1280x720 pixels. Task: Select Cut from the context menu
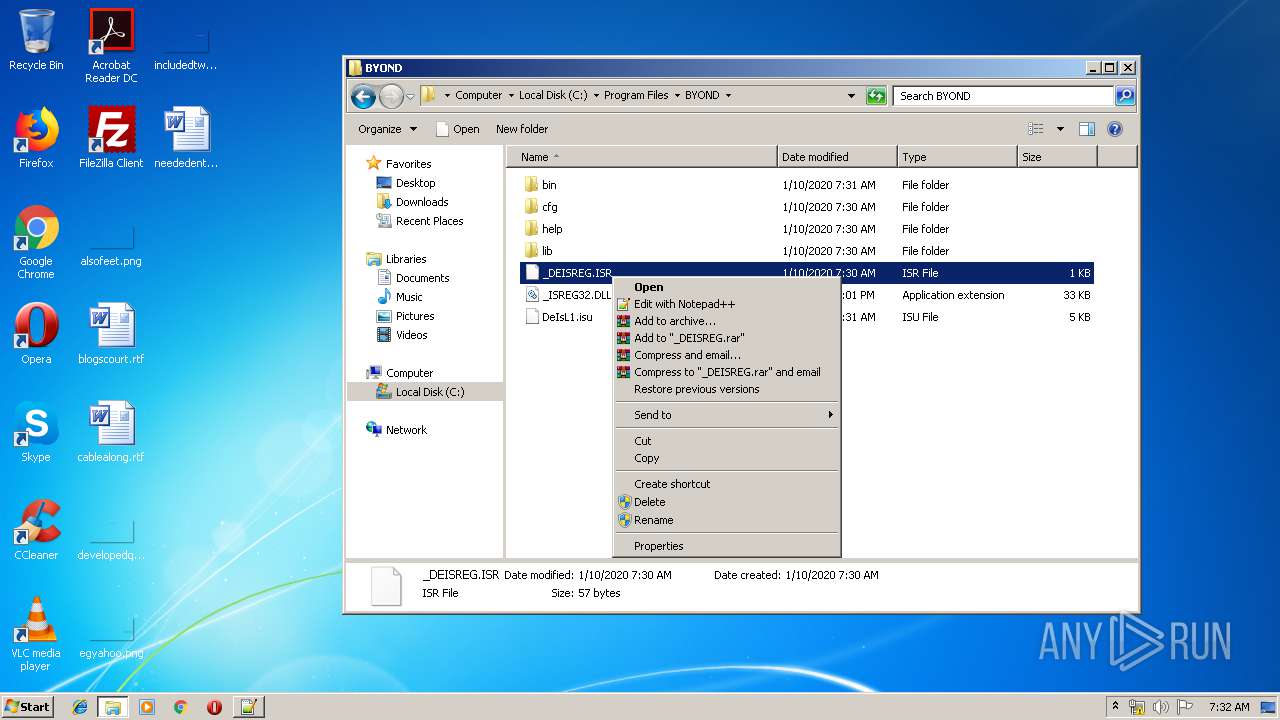pyautogui.click(x=726, y=441)
